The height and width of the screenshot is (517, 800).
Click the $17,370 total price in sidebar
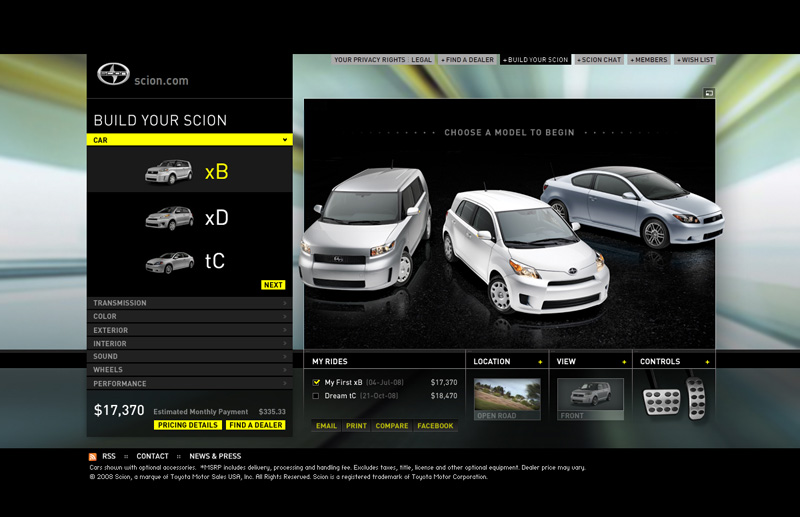[119, 410]
